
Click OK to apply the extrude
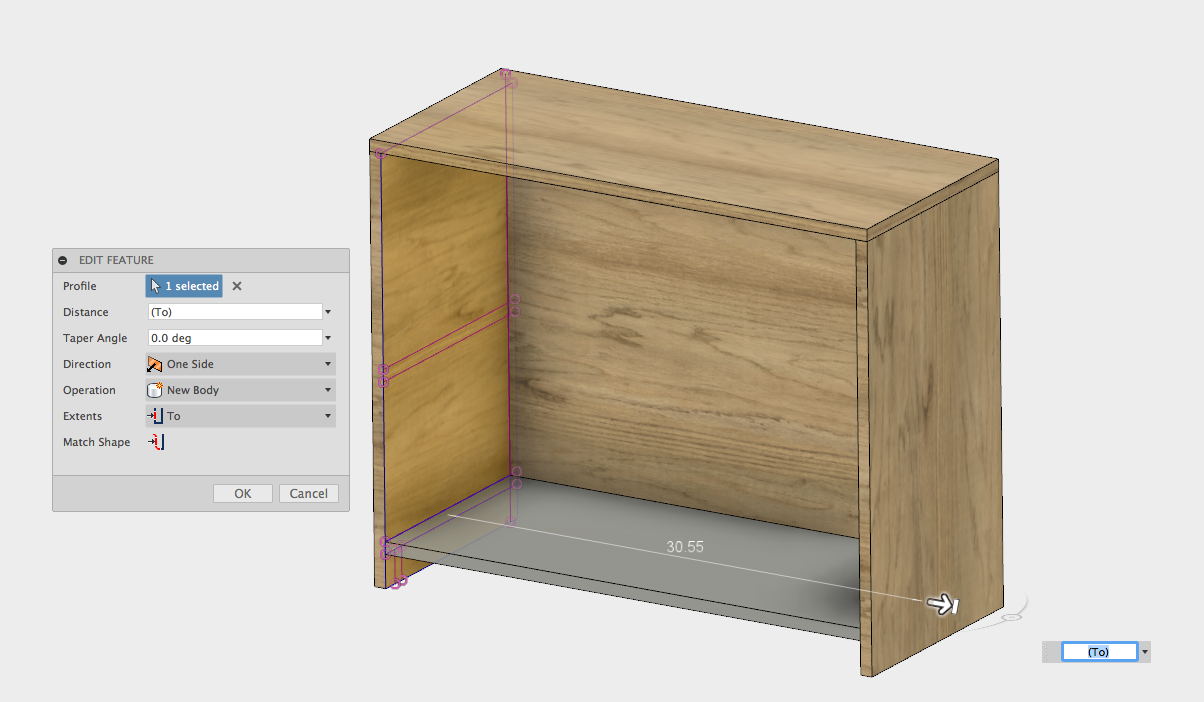(242, 493)
